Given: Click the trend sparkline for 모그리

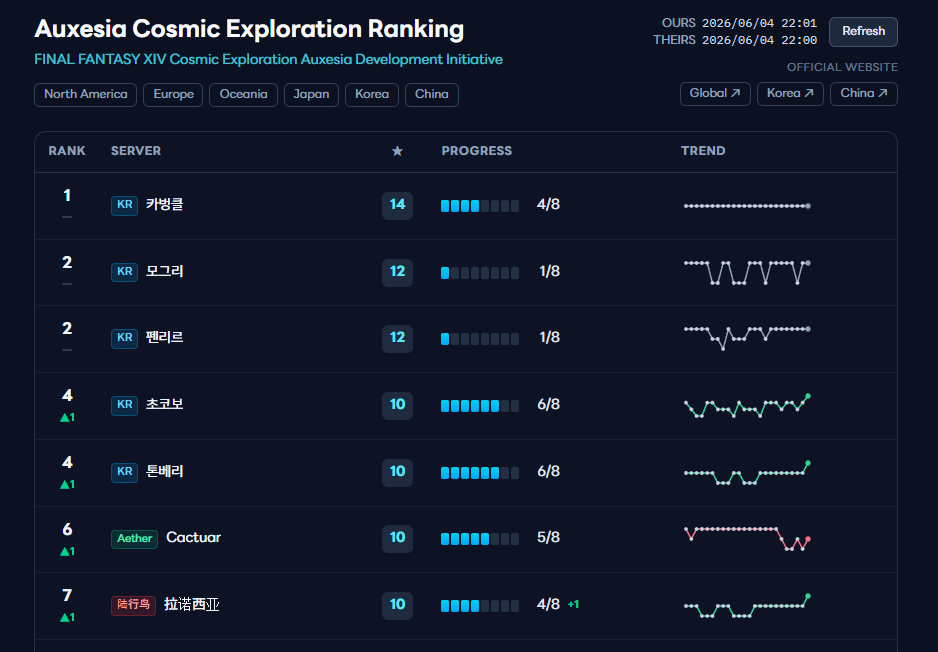Looking at the screenshot, I should (747, 272).
